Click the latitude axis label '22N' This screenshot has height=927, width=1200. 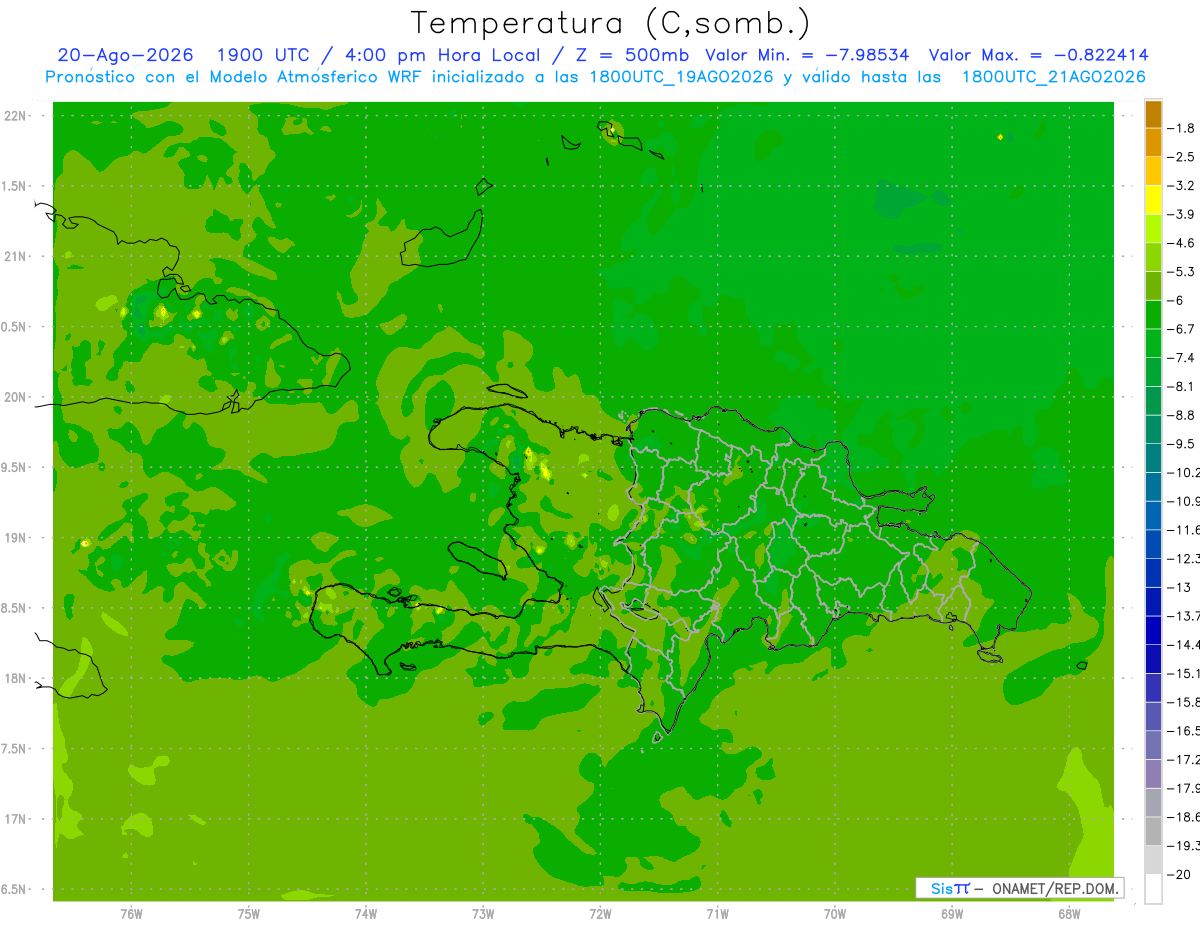point(17,116)
